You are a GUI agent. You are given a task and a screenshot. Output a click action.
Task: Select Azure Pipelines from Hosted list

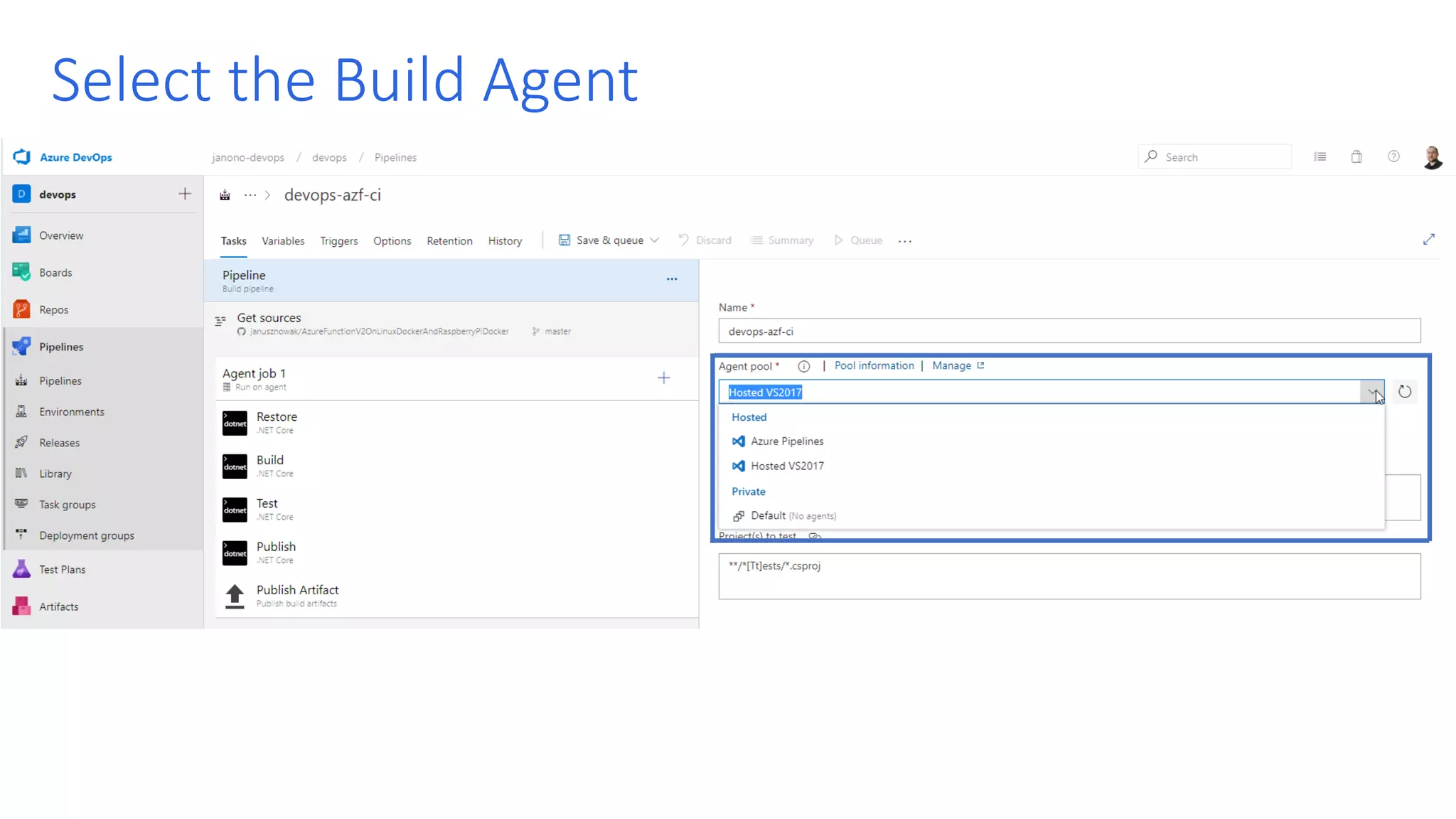click(786, 441)
